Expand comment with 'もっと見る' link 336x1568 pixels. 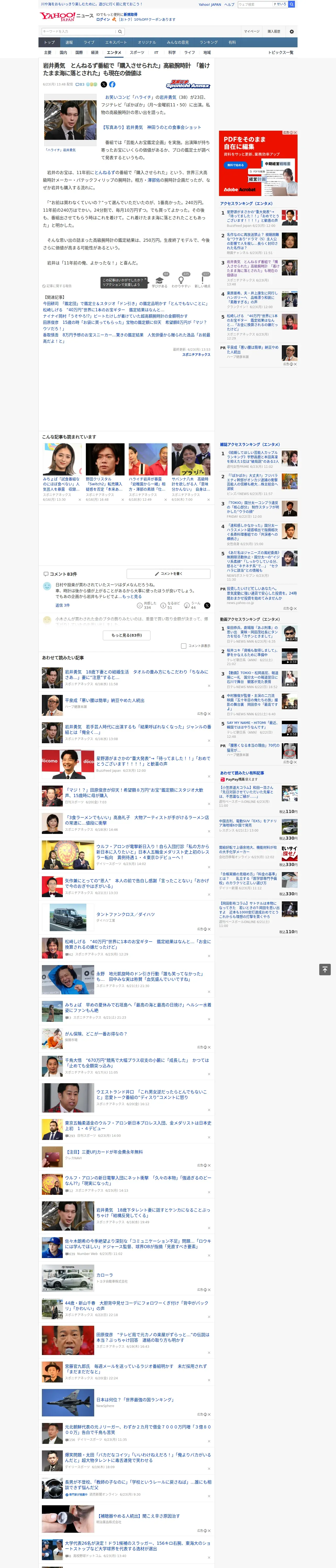click(x=132, y=597)
